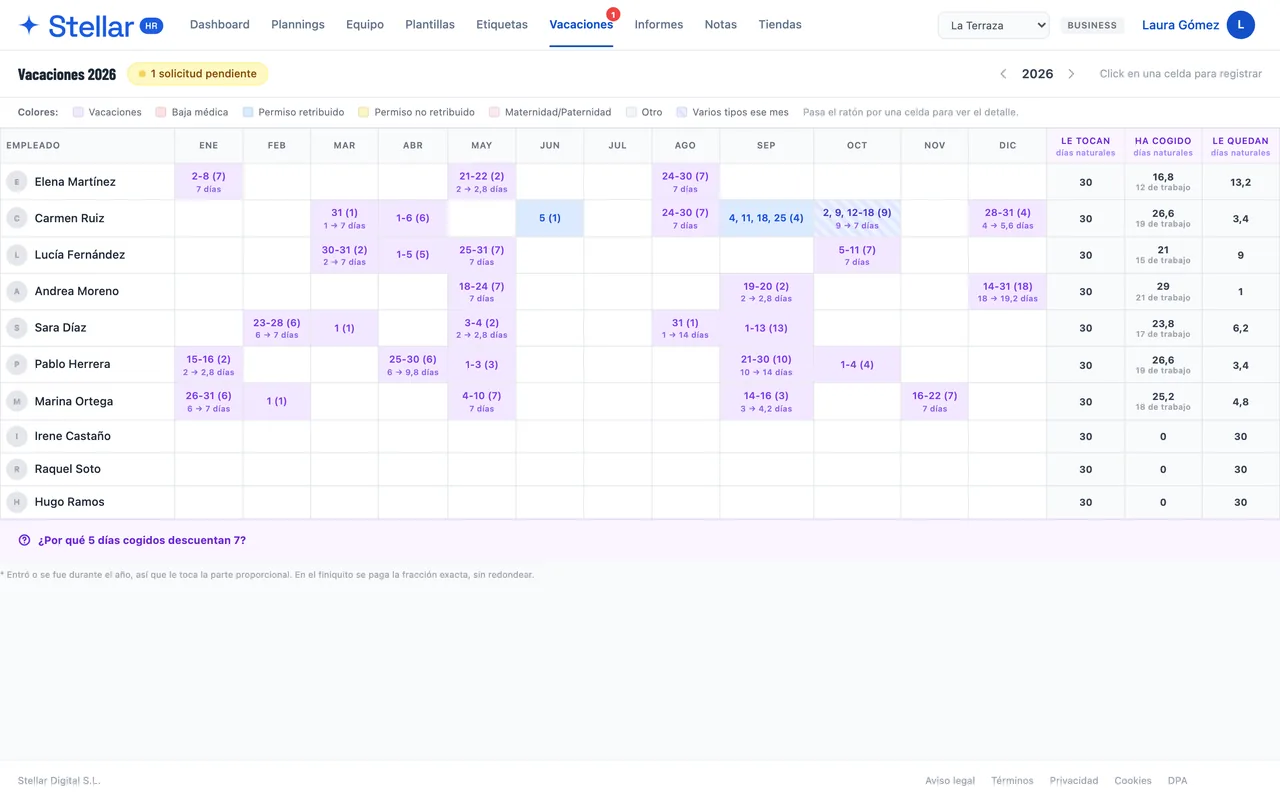Image resolution: width=1280 pixels, height=800 pixels.
Task: Switch to the Plannings tab
Action: click(298, 24)
